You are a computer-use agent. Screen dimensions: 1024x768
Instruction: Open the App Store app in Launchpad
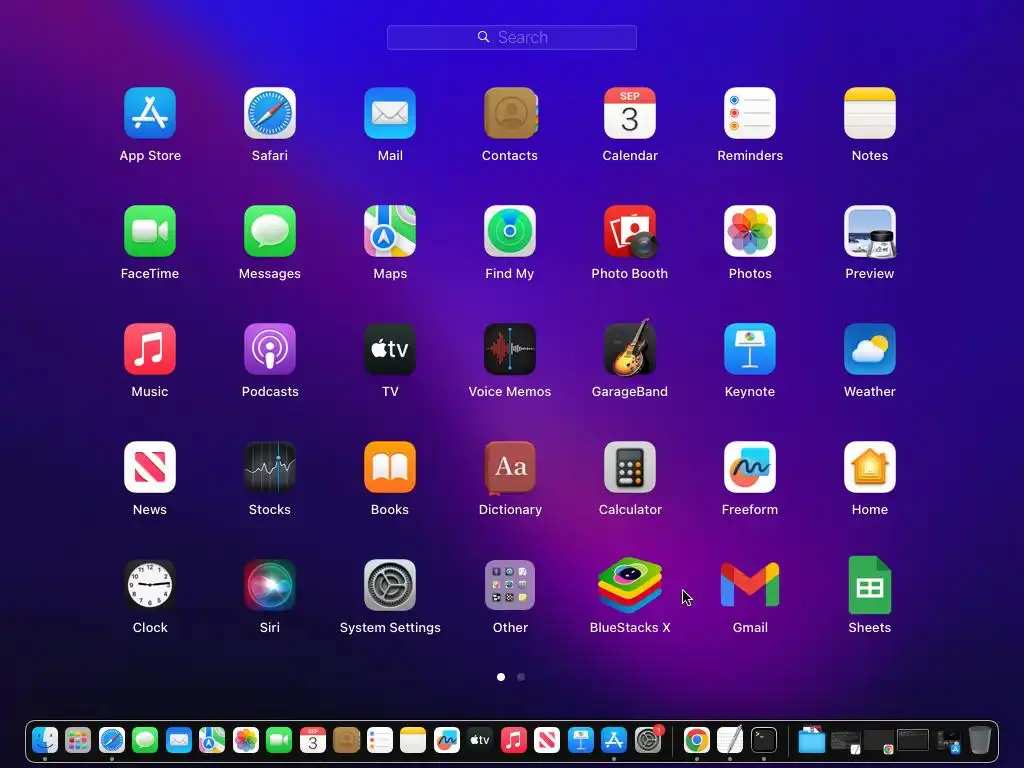(150, 113)
